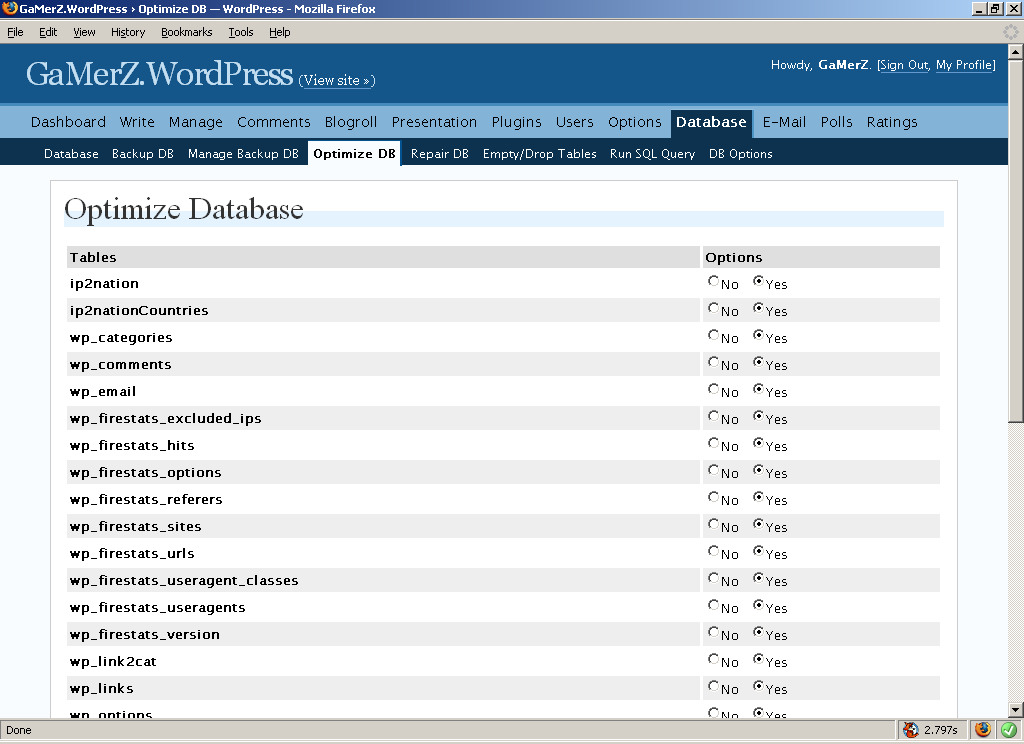1024x744 pixels.
Task: Open the Users admin tab
Action: [575, 122]
